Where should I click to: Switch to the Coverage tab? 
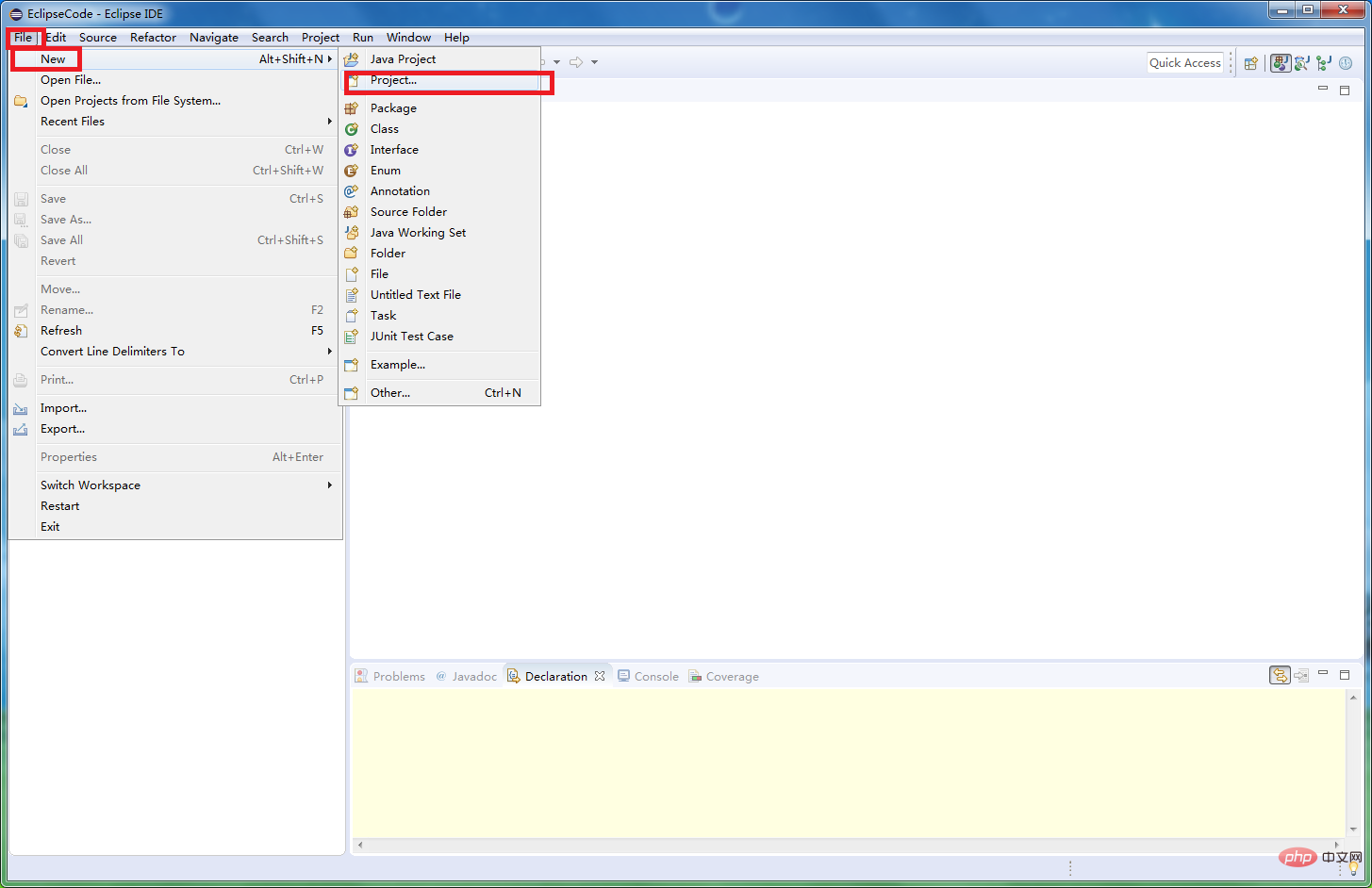pyautogui.click(x=723, y=676)
